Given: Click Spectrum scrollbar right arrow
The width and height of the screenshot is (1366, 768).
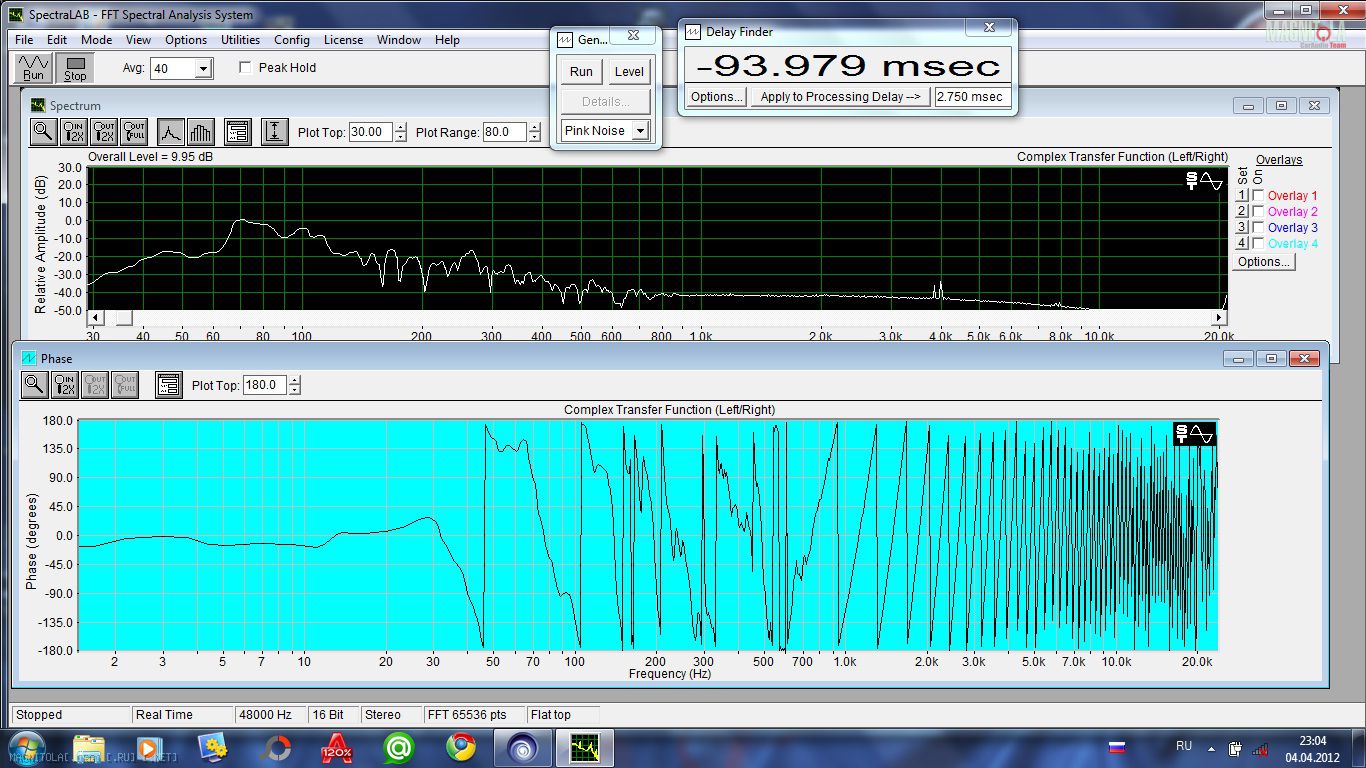Looking at the screenshot, I should click(x=1219, y=318).
